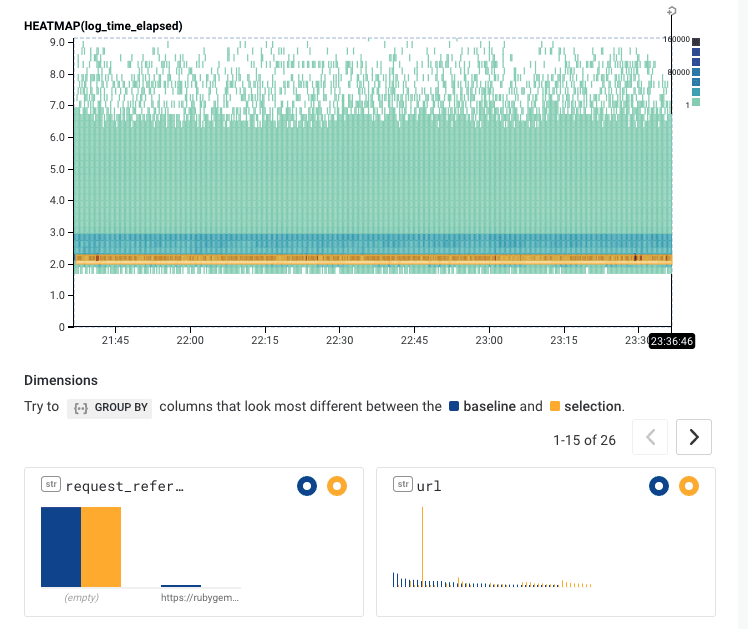The width and height of the screenshot is (748, 629).
Task: Click the tall orange spike in url chart
Action: (422, 545)
